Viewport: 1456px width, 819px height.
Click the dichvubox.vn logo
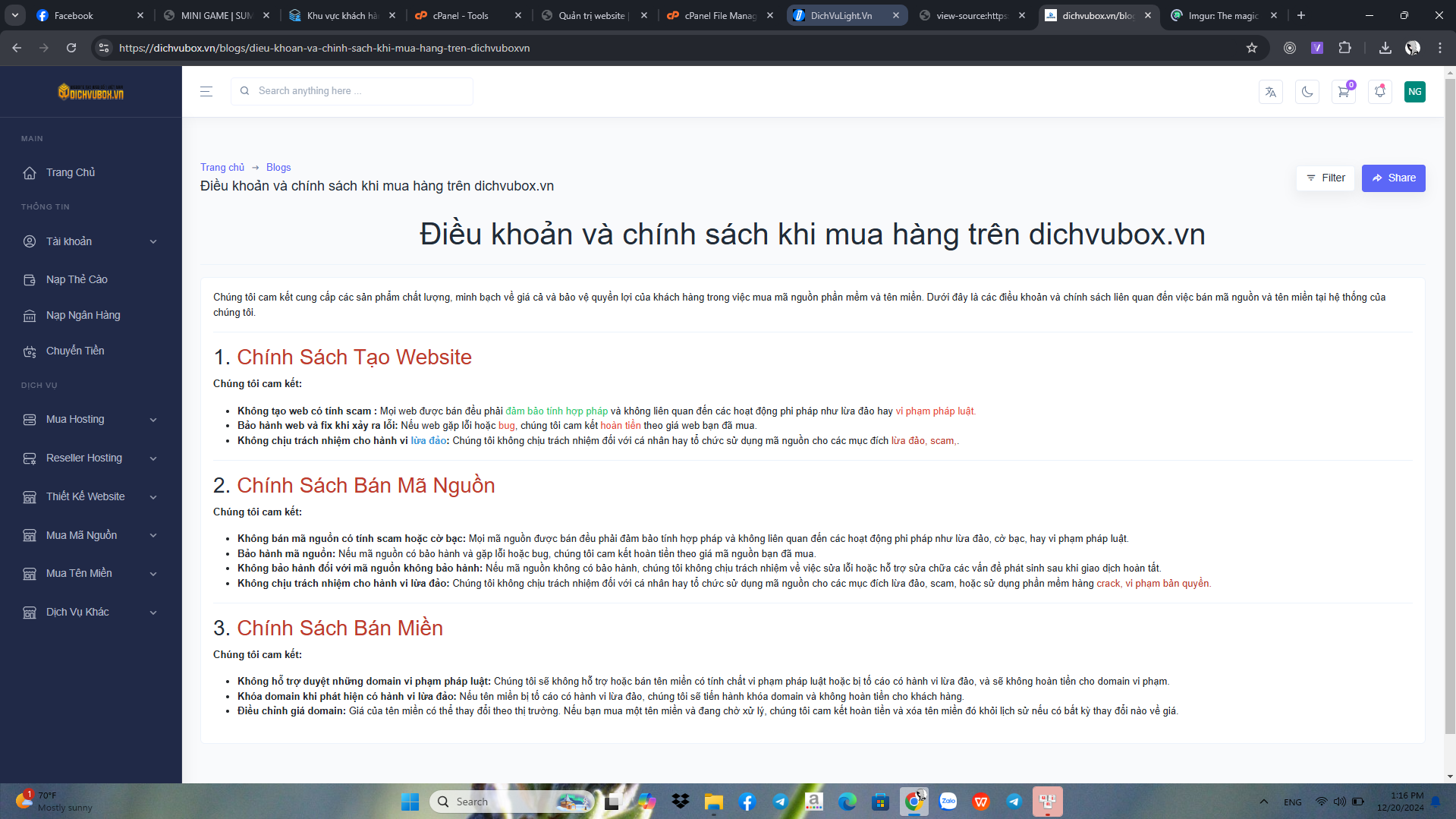point(91,93)
